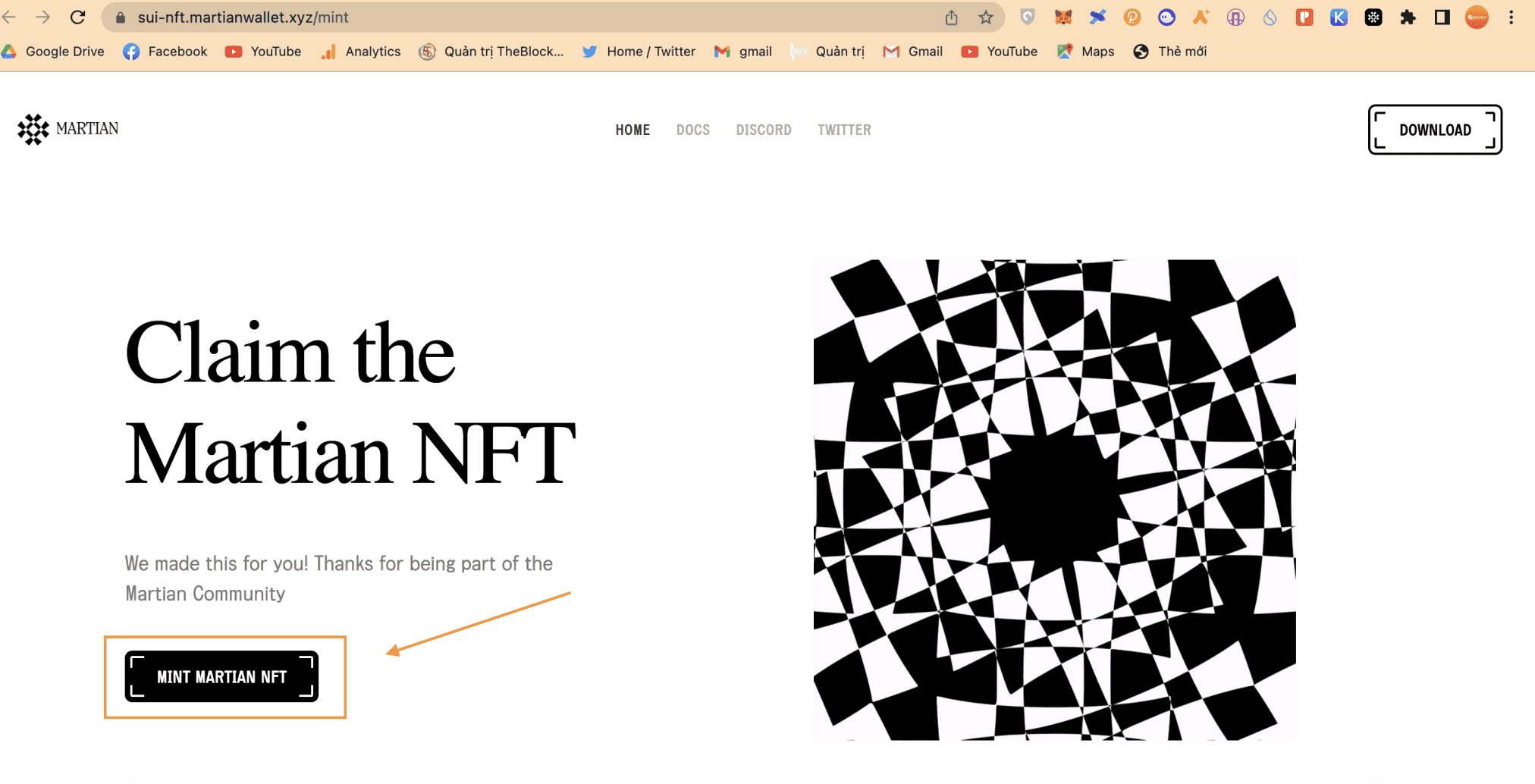Click the "We made this for you!" paragraph
The height and width of the screenshot is (784, 1535).
point(339,579)
